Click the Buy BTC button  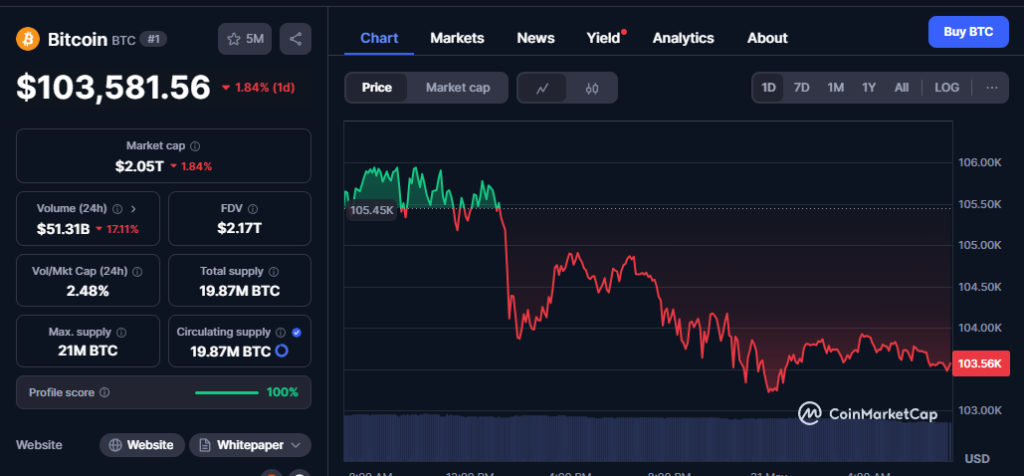point(968,32)
